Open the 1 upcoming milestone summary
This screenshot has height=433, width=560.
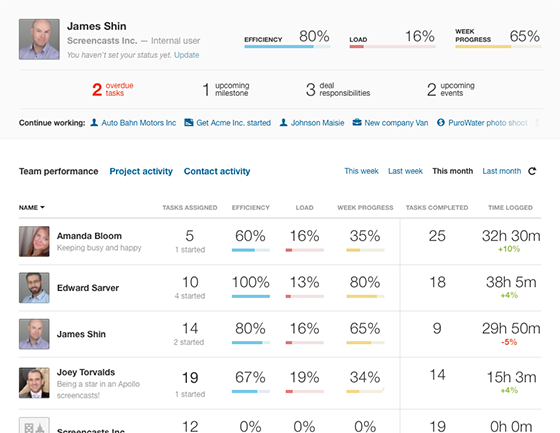(225, 89)
